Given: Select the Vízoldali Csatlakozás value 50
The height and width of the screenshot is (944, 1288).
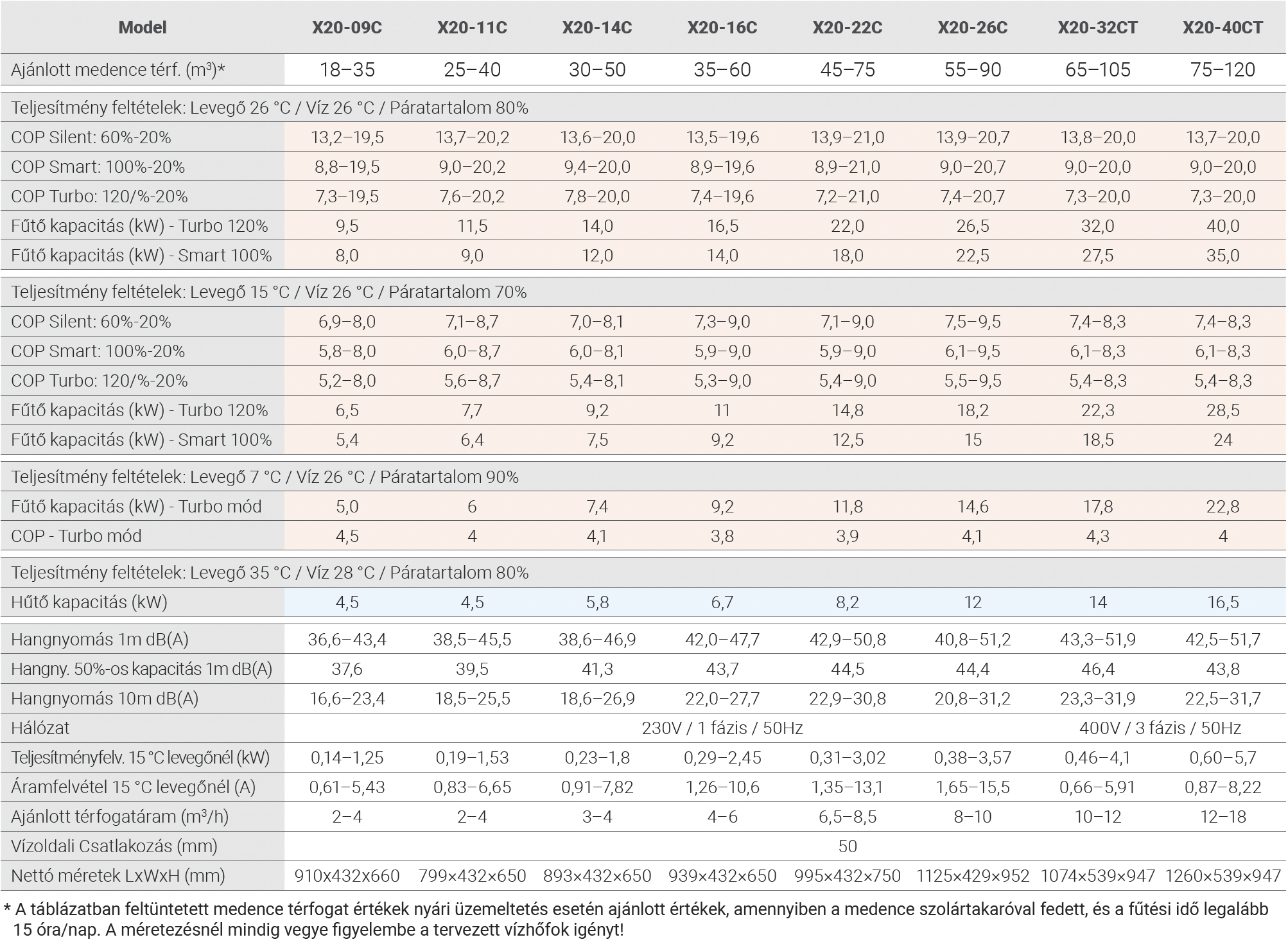Looking at the screenshot, I should click(847, 846).
